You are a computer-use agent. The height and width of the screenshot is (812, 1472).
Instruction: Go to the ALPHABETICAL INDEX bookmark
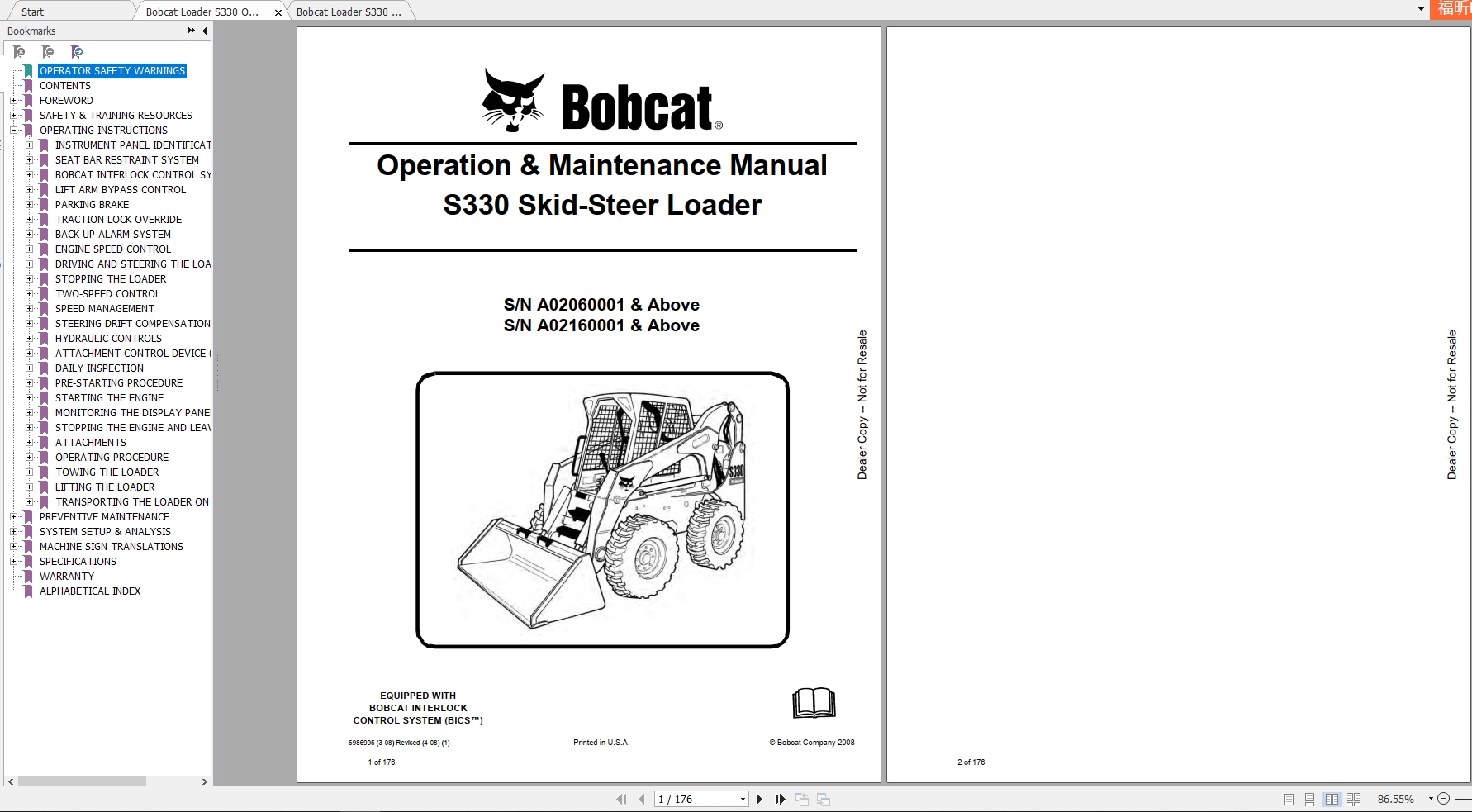pos(91,591)
